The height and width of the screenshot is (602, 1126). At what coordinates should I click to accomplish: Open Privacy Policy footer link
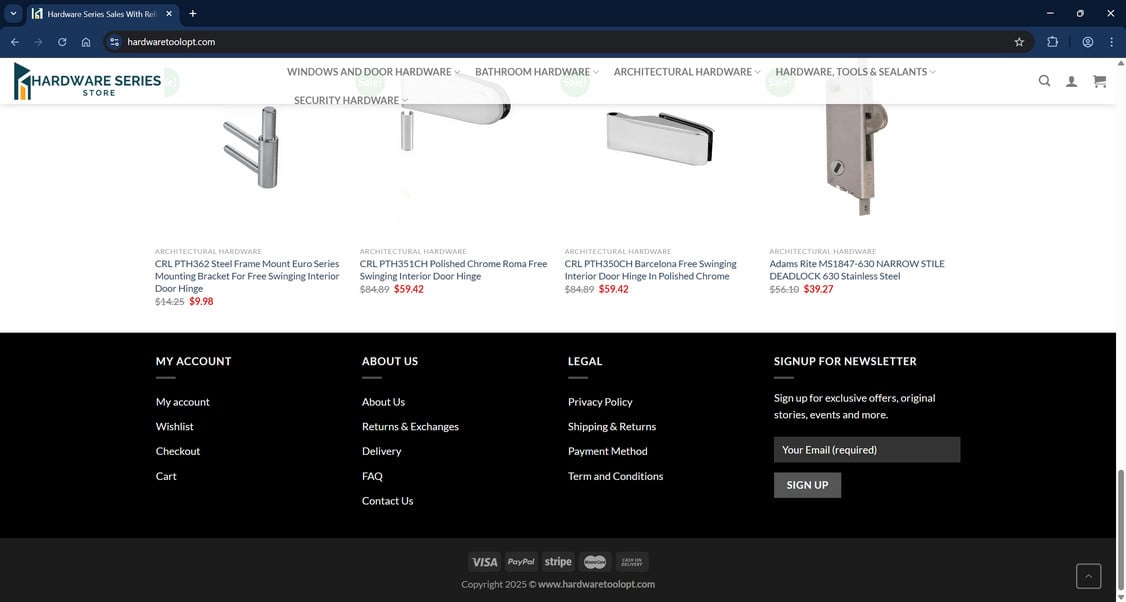[x=600, y=402]
